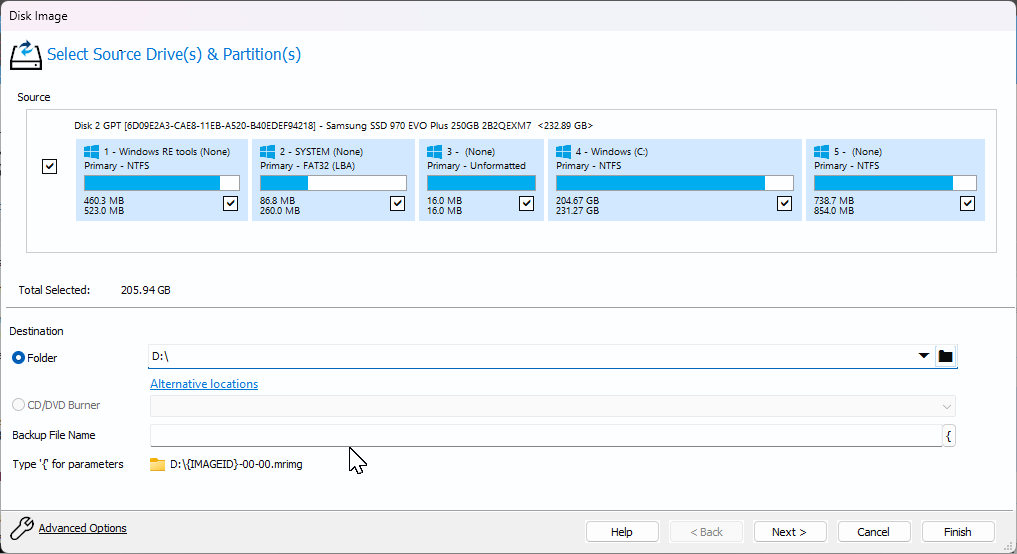
Task: Click Windows logo icon on partition 1
Action: (91, 151)
